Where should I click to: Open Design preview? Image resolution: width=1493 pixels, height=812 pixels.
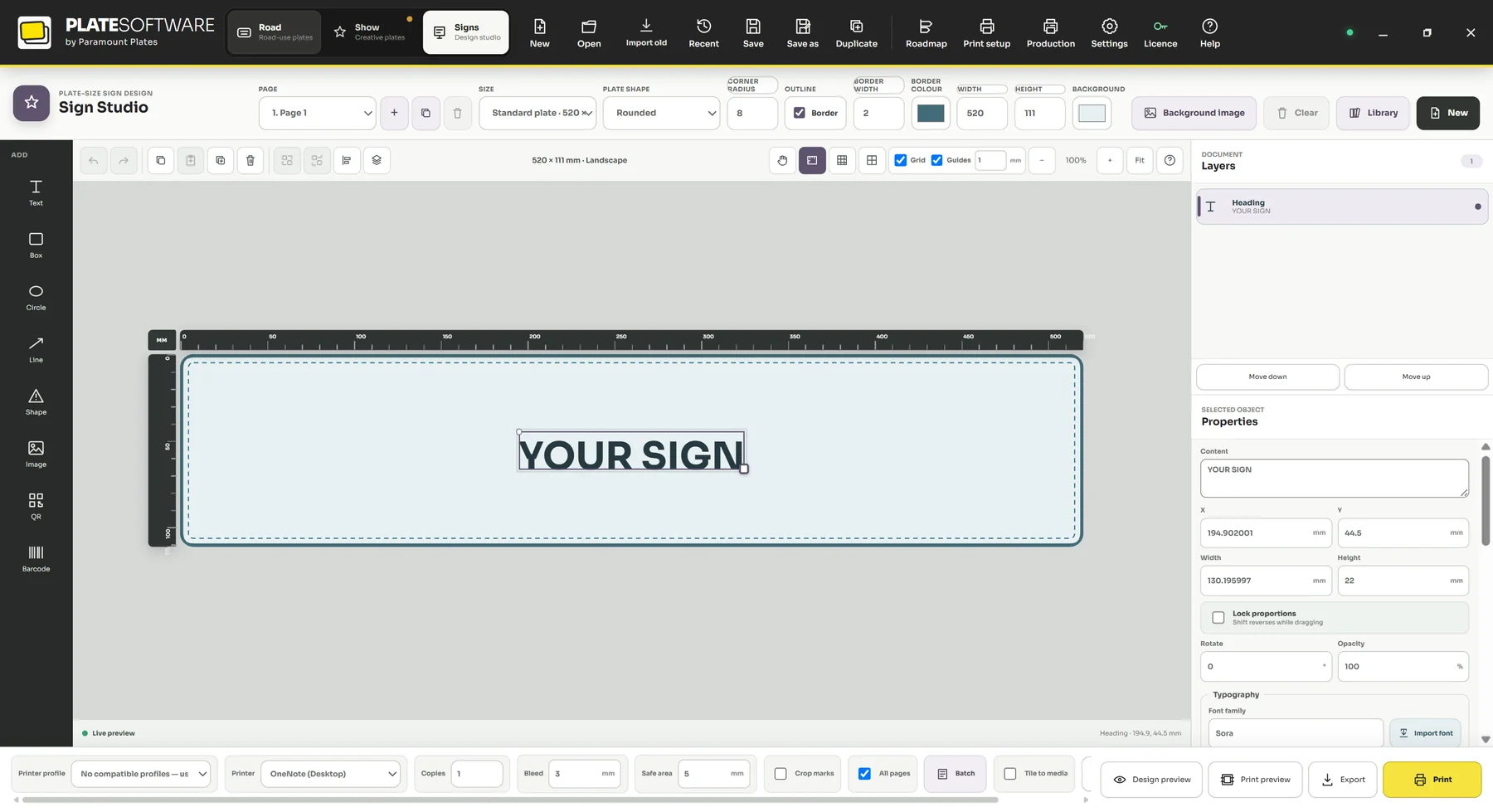[x=1151, y=780]
